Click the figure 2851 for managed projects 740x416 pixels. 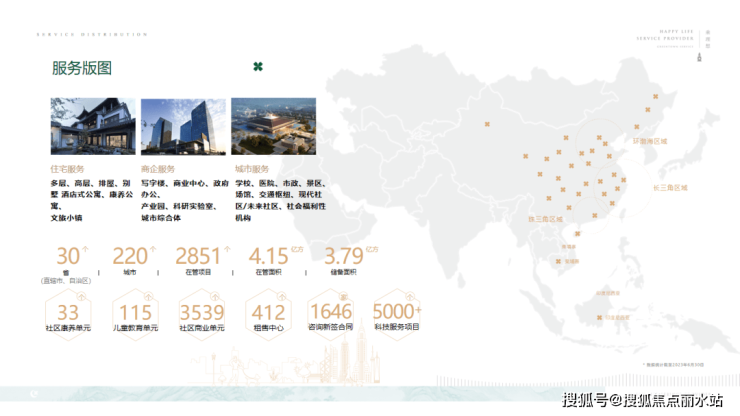tap(198, 256)
